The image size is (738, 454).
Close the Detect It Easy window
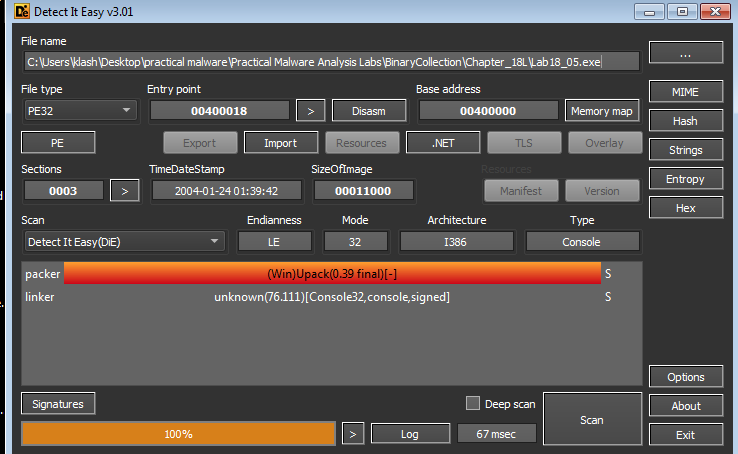click(715, 11)
